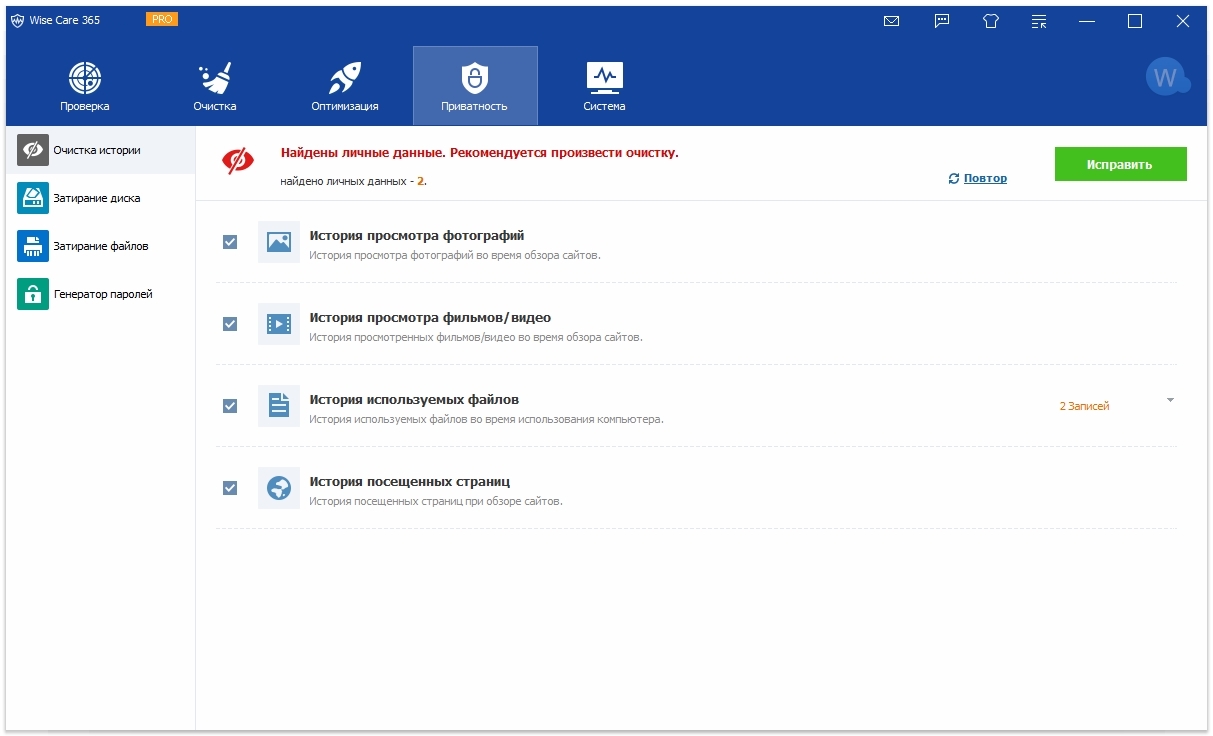Uncheck История просмотра фильмов/видео checkbox
1213x736 pixels.
[x=230, y=324]
